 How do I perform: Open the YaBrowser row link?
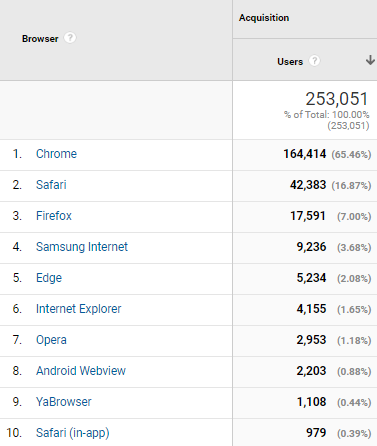point(64,402)
